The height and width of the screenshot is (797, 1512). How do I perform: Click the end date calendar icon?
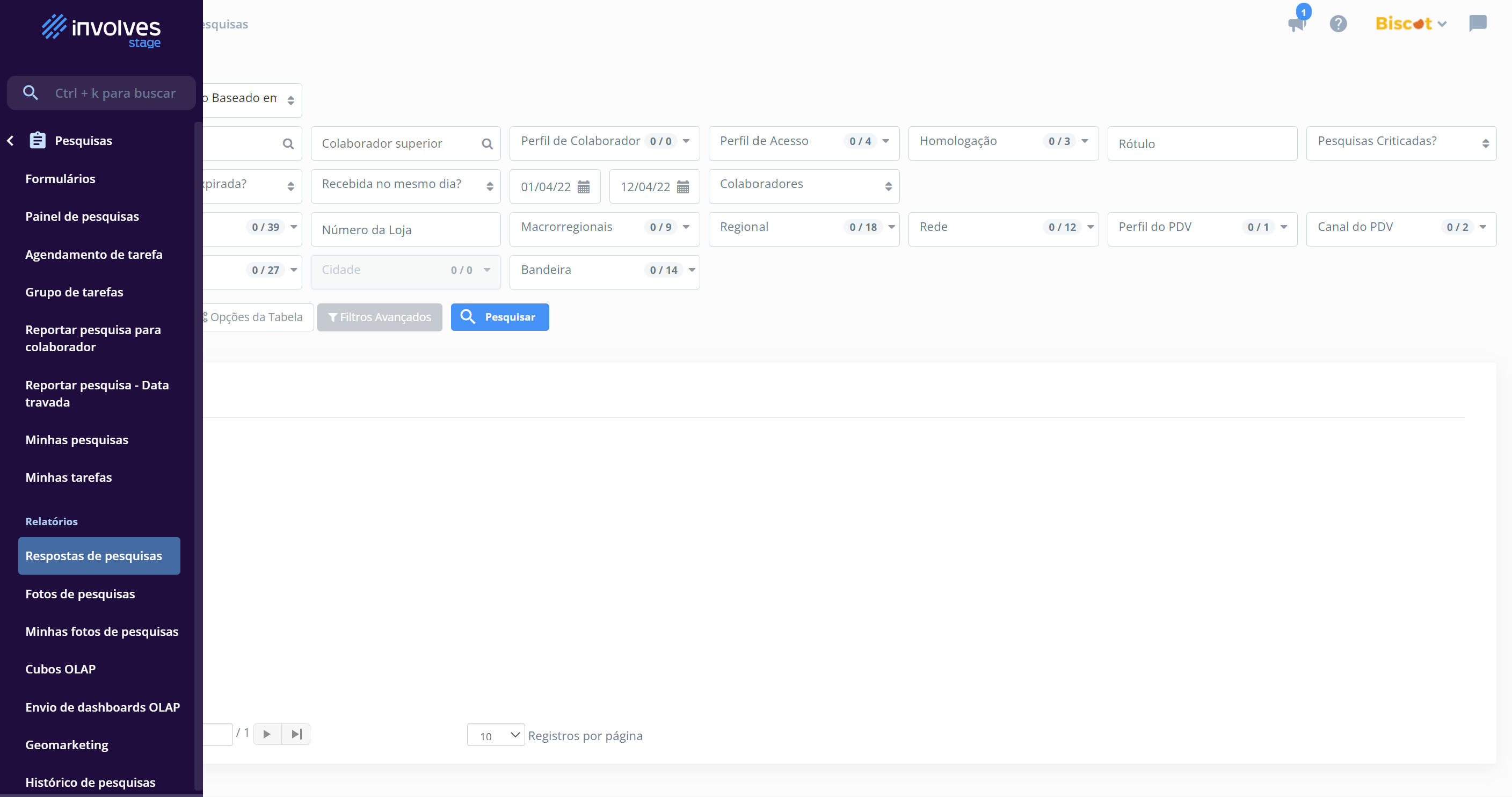(x=682, y=187)
